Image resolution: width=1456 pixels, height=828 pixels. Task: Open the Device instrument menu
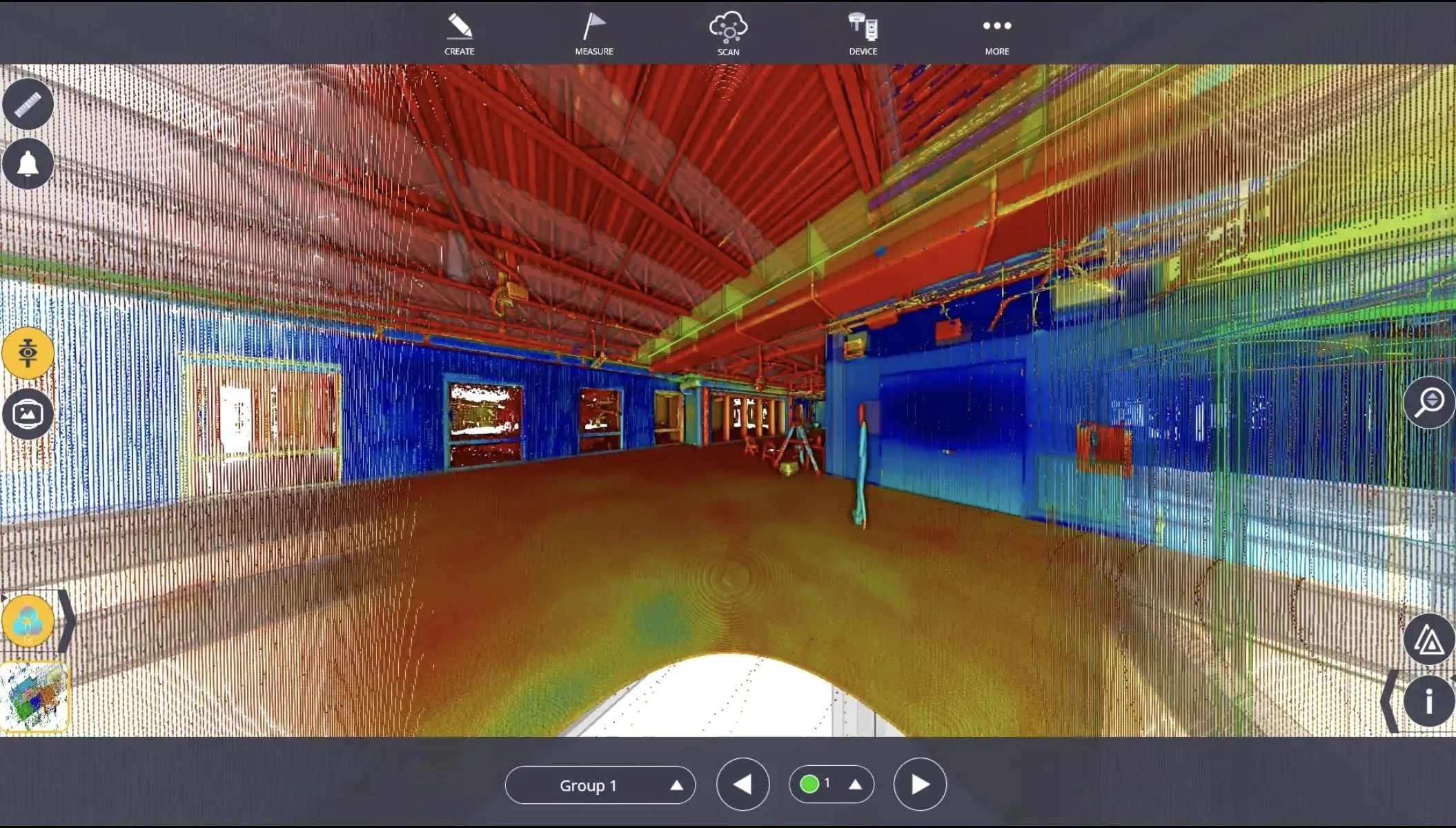[x=863, y=34]
